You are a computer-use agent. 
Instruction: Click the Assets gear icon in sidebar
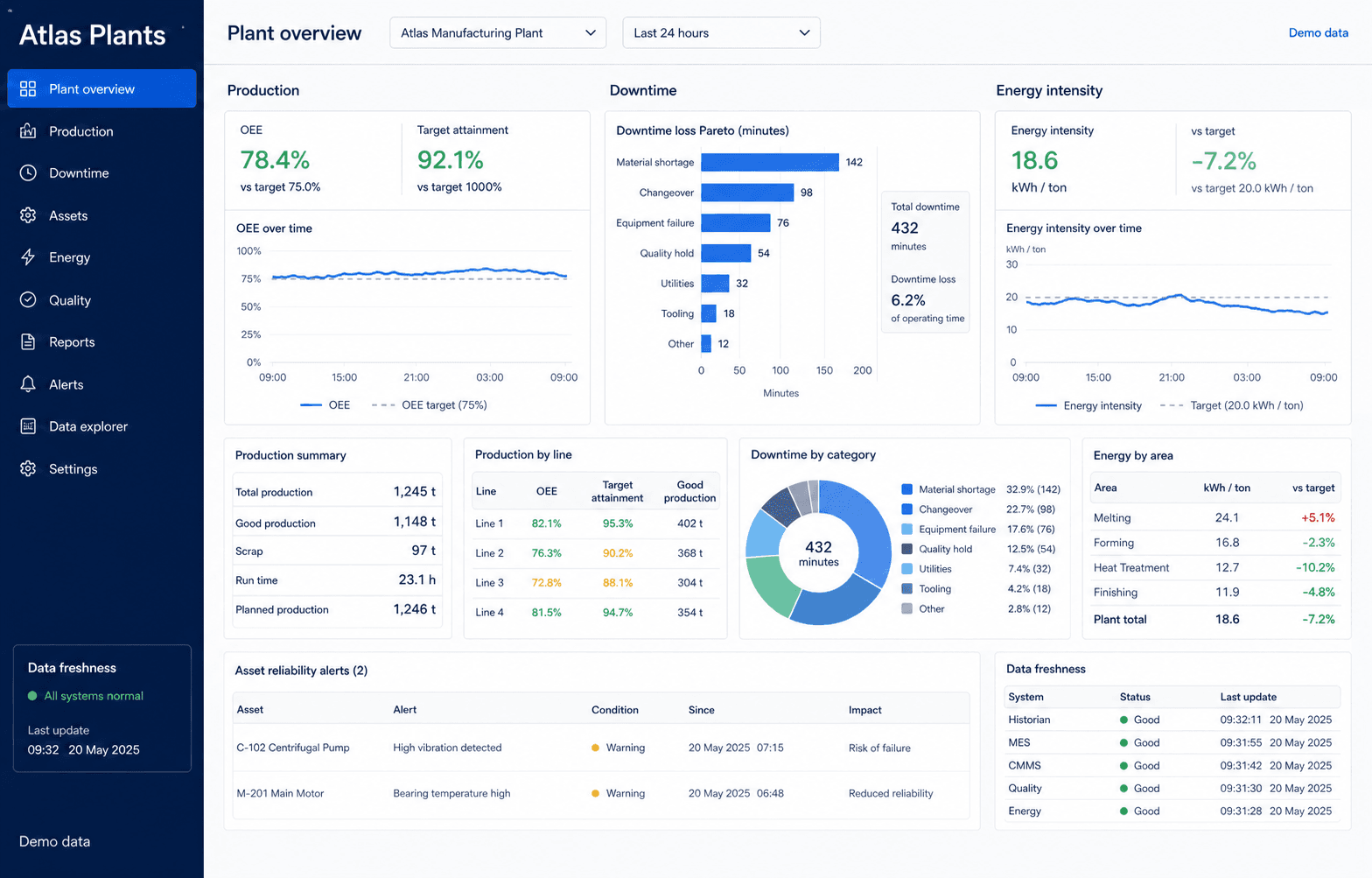pyautogui.click(x=28, y=215)
